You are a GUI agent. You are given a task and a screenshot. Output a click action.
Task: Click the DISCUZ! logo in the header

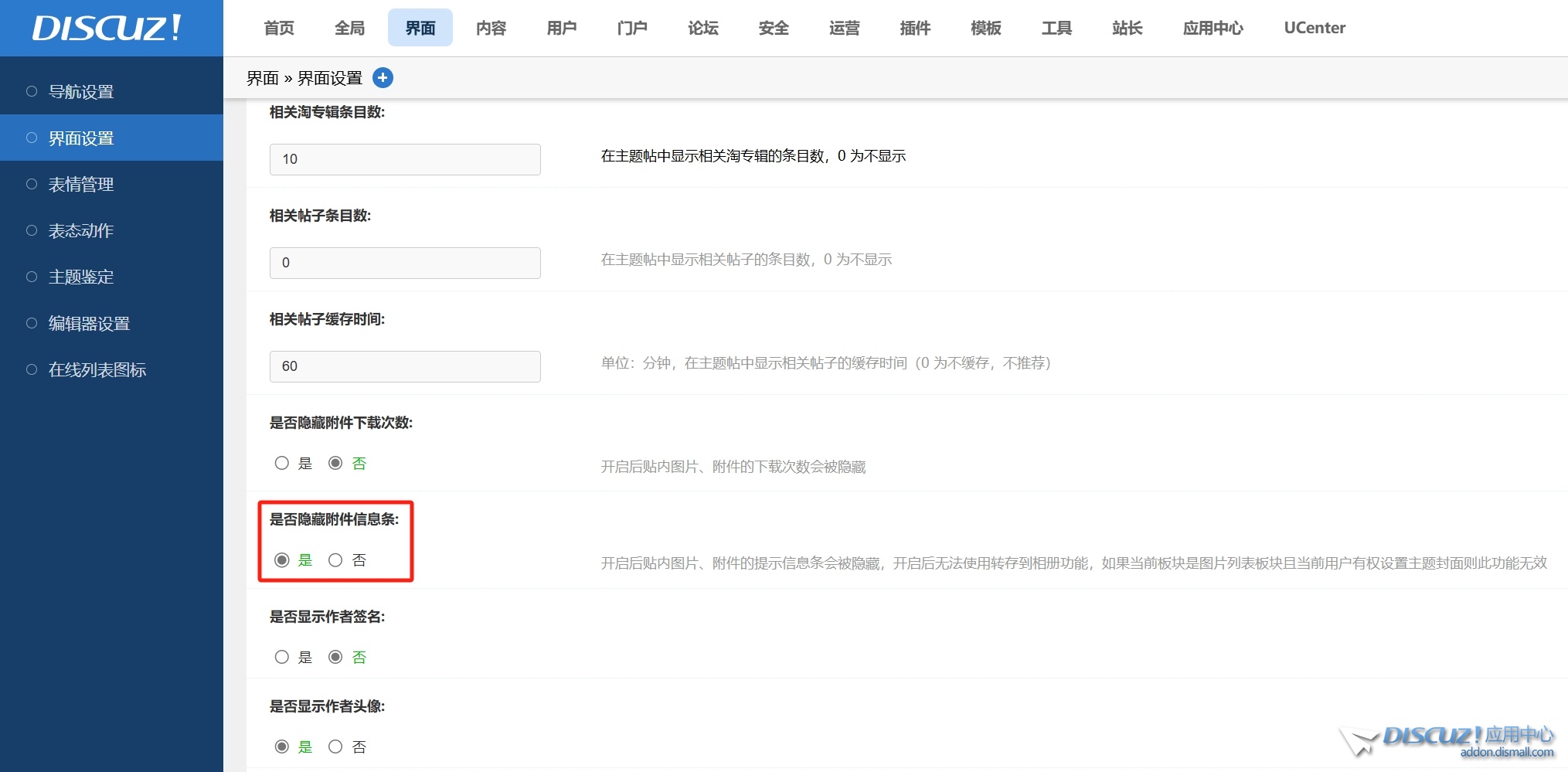pos(107,29)
